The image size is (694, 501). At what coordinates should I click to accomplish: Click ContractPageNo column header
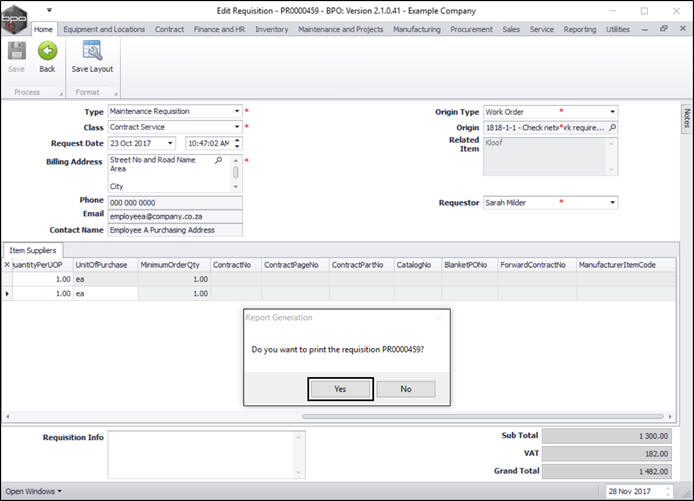tap(295, 265)
